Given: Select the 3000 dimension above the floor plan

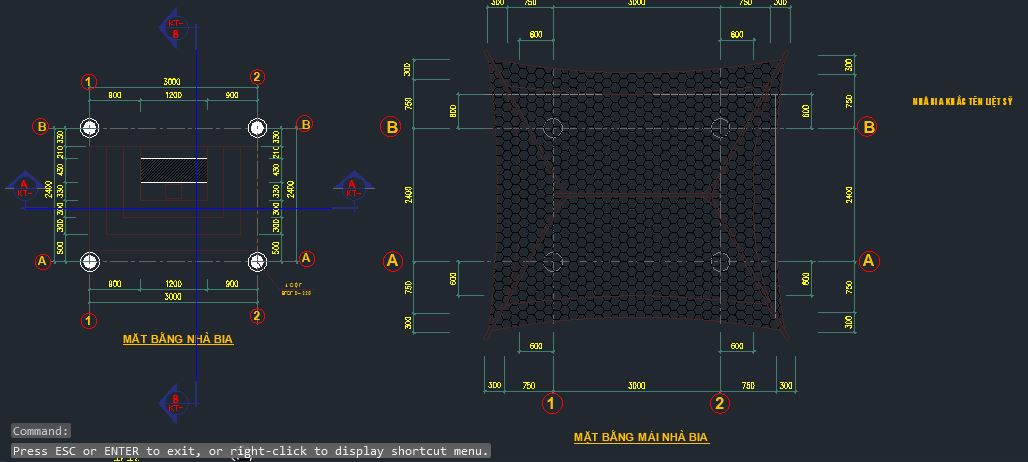Looking at the screenshot, I should point(172,81).
